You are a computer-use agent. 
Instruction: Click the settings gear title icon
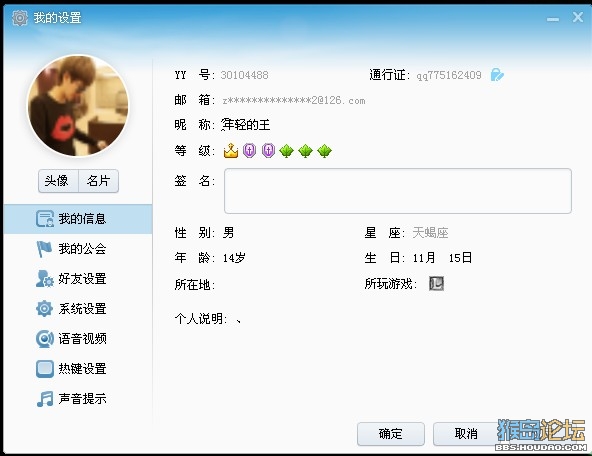tap(20, 18)
